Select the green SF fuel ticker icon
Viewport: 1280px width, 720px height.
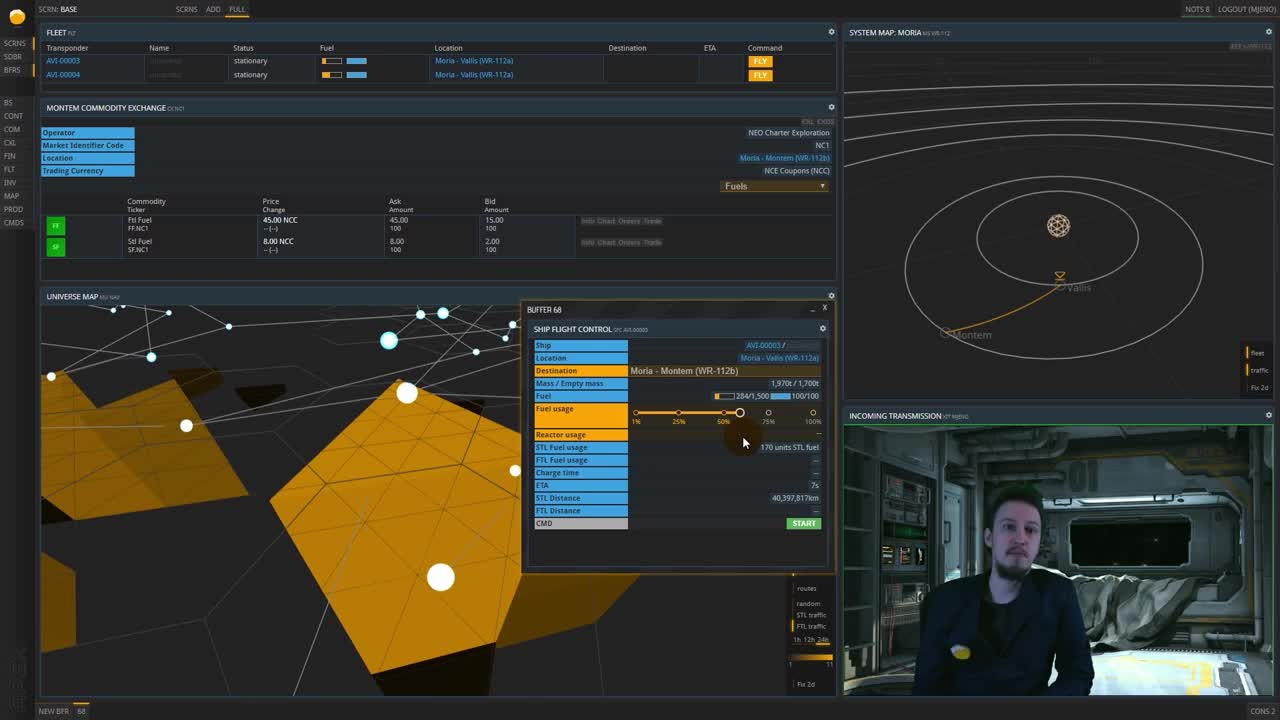[x=56, y=246]
